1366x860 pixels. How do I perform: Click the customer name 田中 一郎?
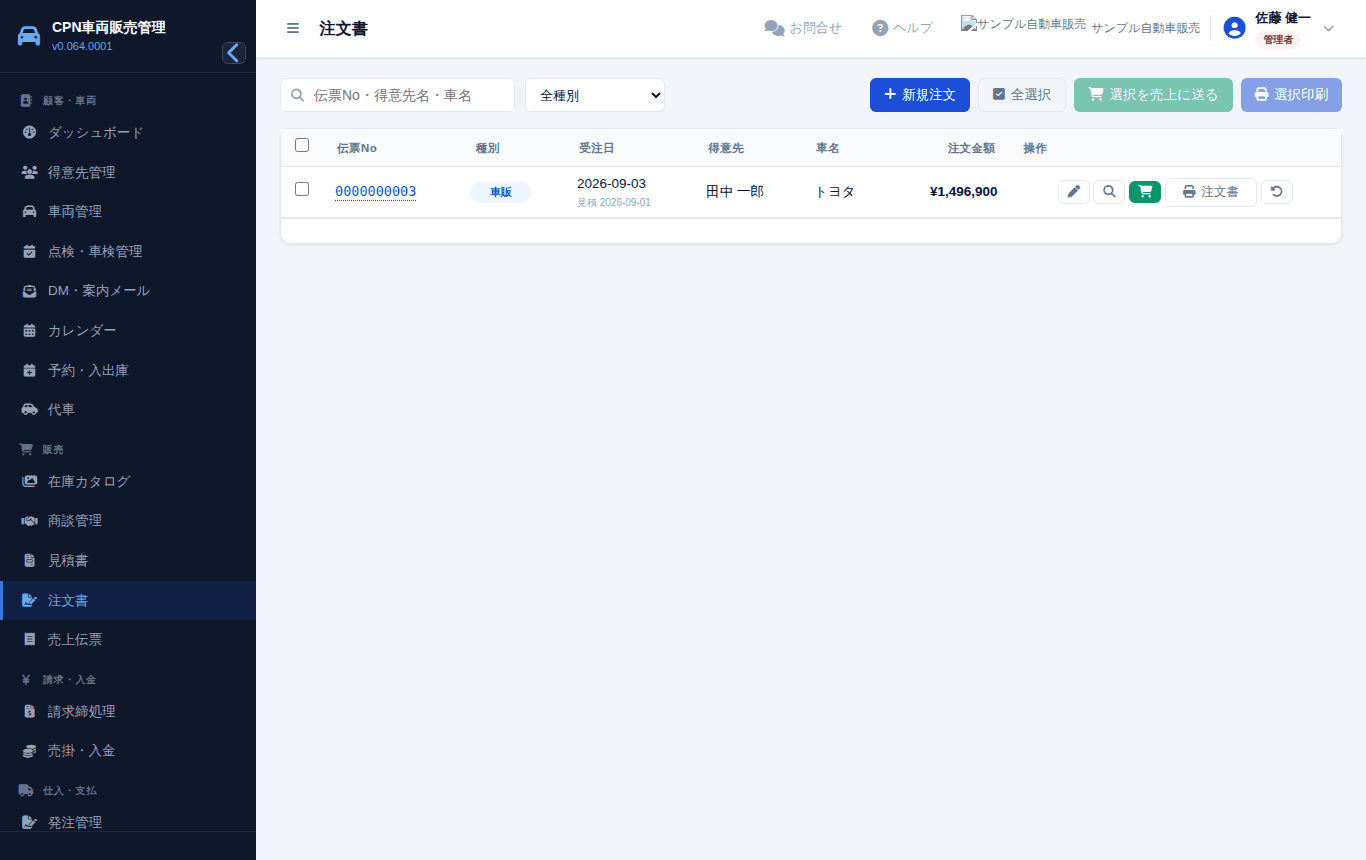click(x=735, y=192)
